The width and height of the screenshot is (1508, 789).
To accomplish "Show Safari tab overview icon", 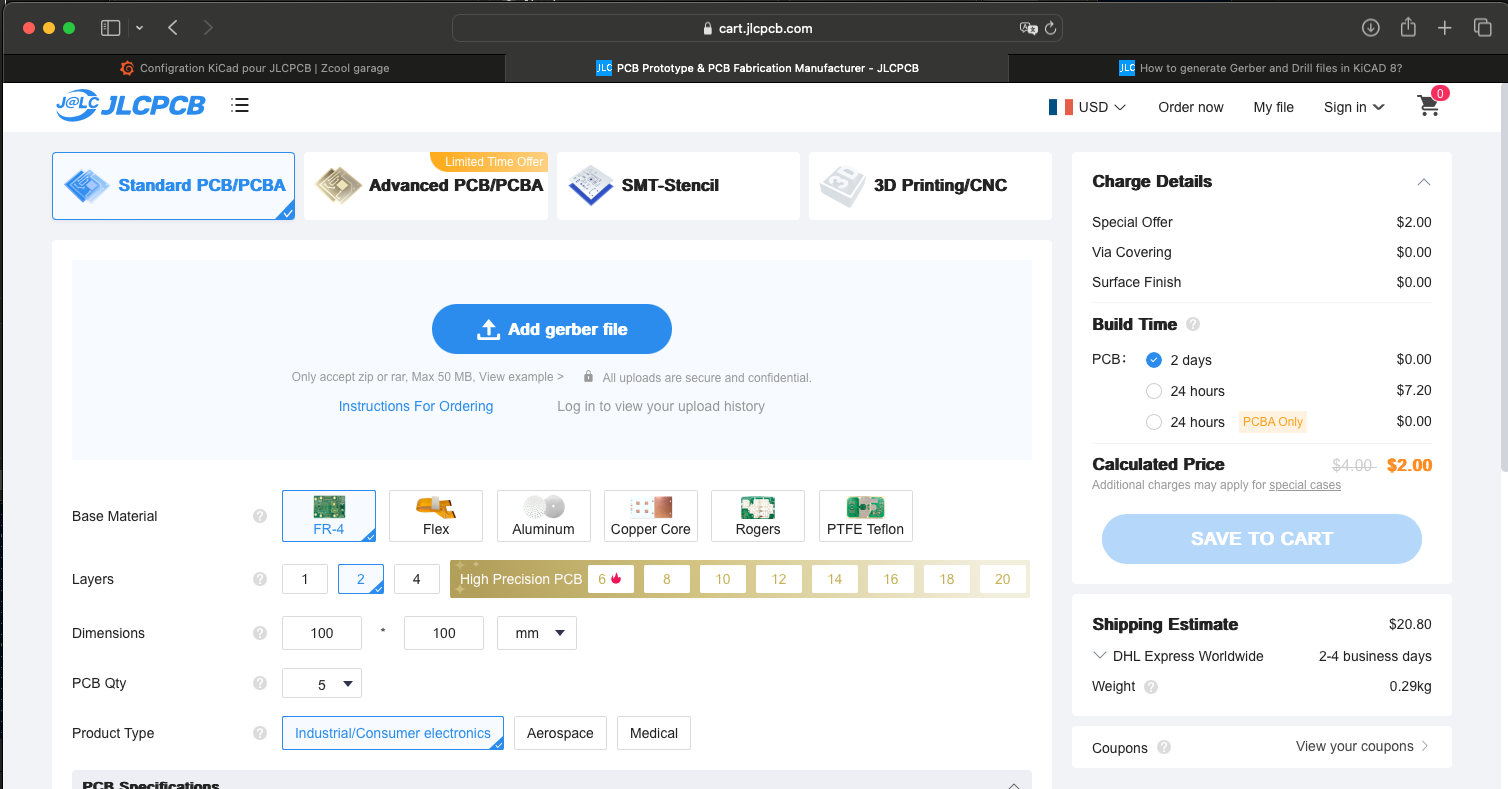I will pos(1482,28).
